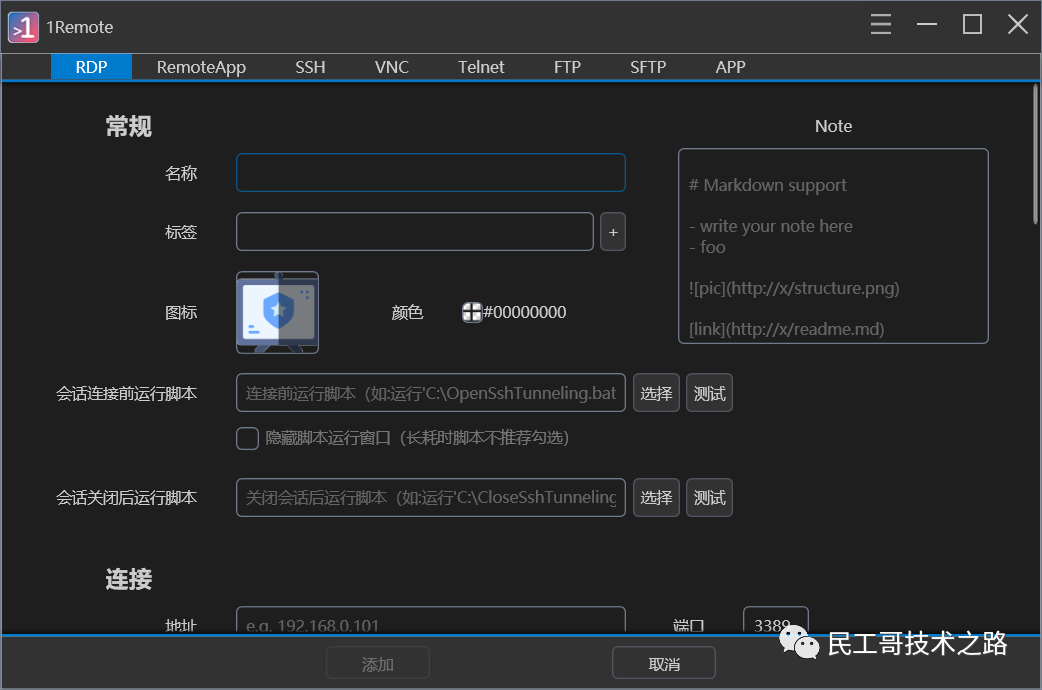The height and width of the screenshot is (690, 1042).
Task: Enable hiding the script run window
Action: coord(247,438)
